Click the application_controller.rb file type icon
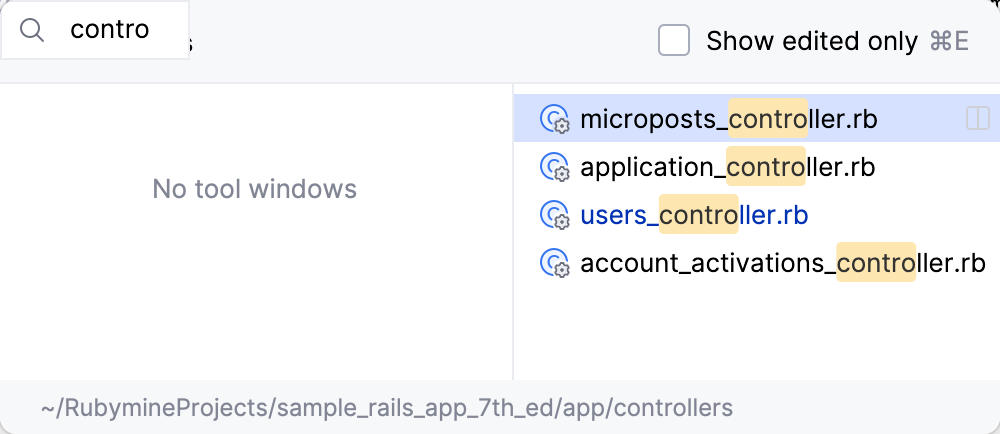1000x434 pixels. coord(554,167)
